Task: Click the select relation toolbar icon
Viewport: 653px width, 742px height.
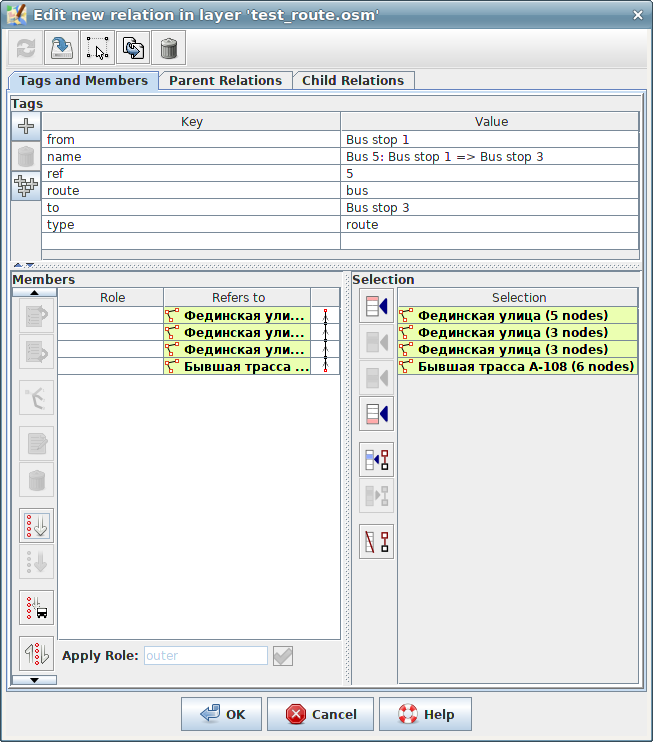Action: pos(97,47)
